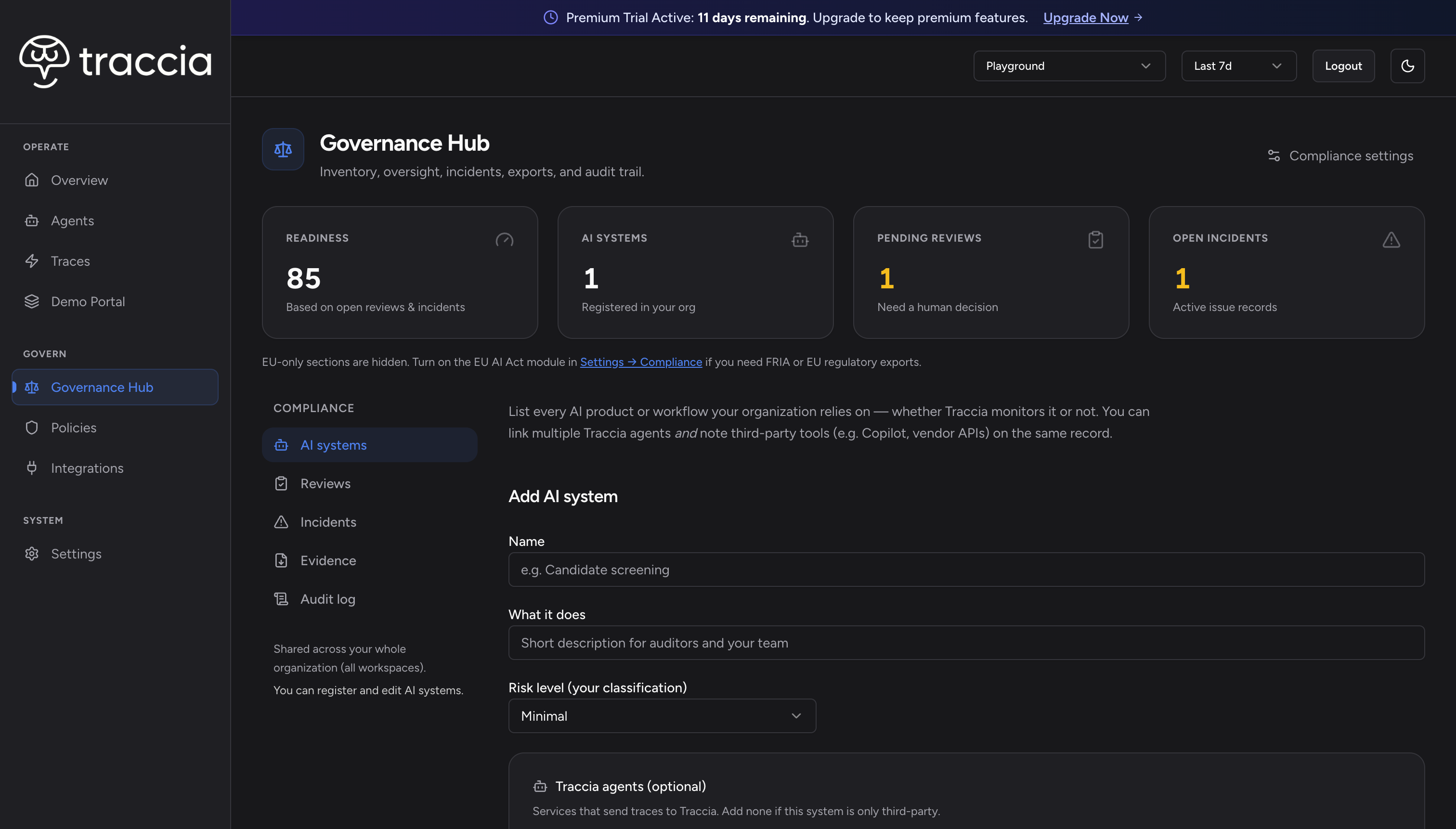This screenshot has width=1456, height=829.
Task: Click the What it does input field
Action: [966, 643]
